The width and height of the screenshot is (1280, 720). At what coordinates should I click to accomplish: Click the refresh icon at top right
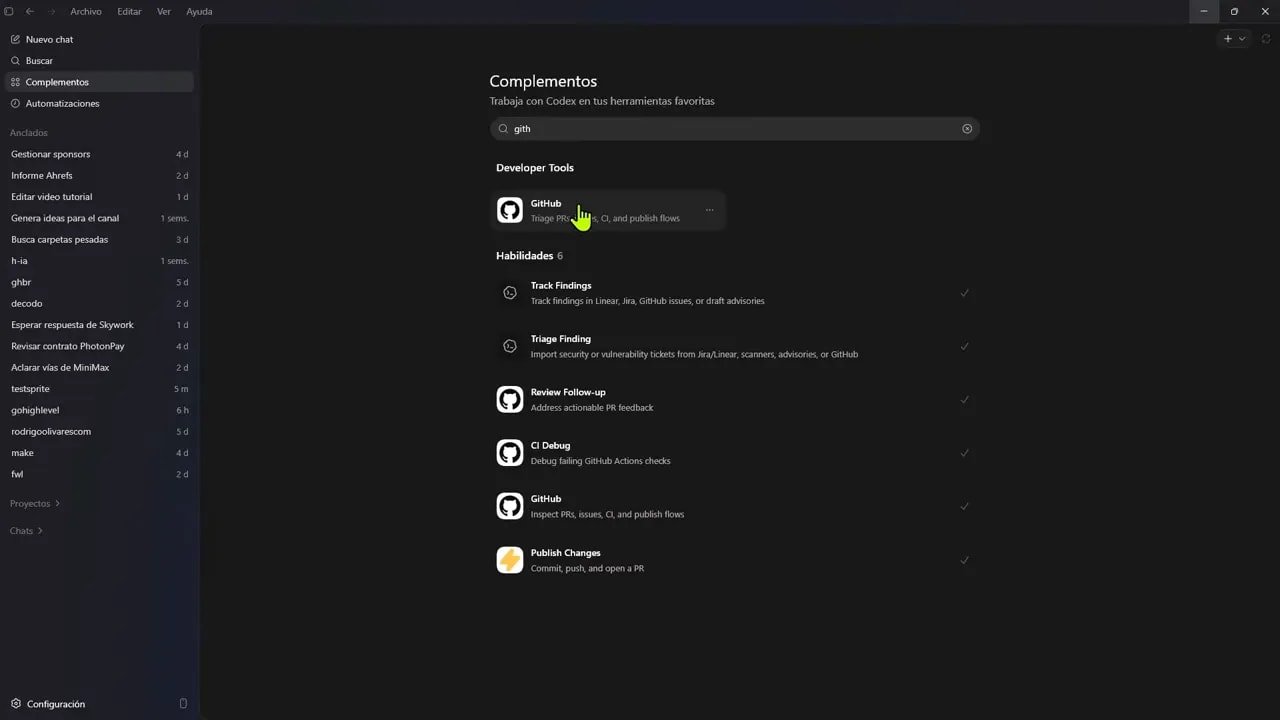[1265, 39]
